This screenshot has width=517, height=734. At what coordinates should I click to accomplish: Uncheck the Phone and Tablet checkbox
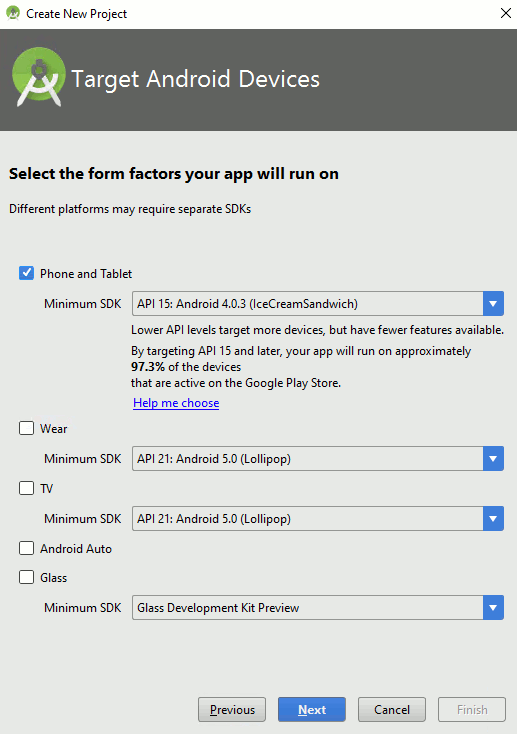(26, 273)
